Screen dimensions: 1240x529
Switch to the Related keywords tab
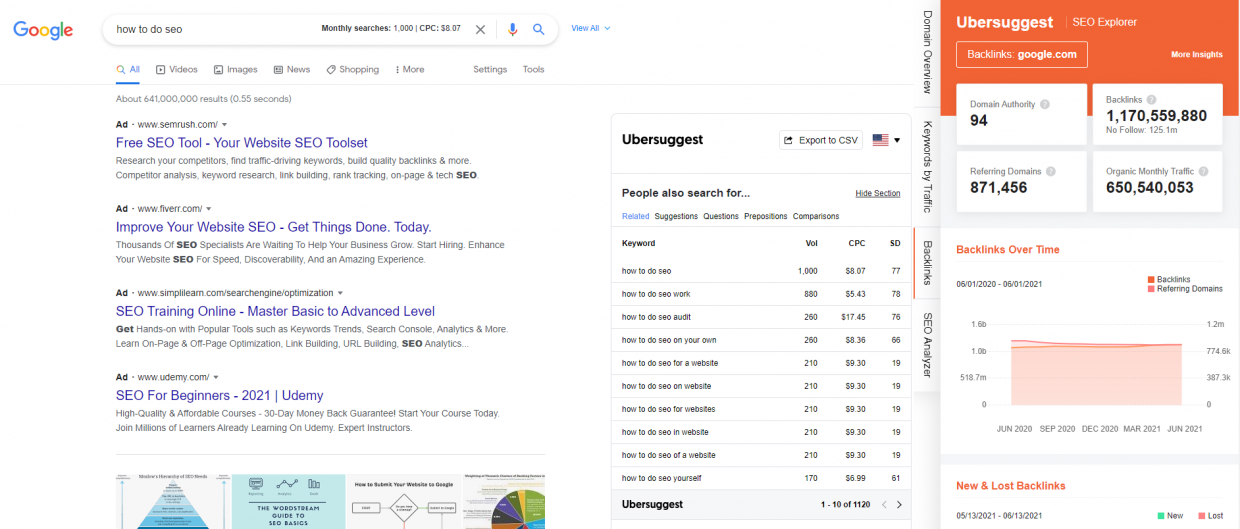coord(635,216)
